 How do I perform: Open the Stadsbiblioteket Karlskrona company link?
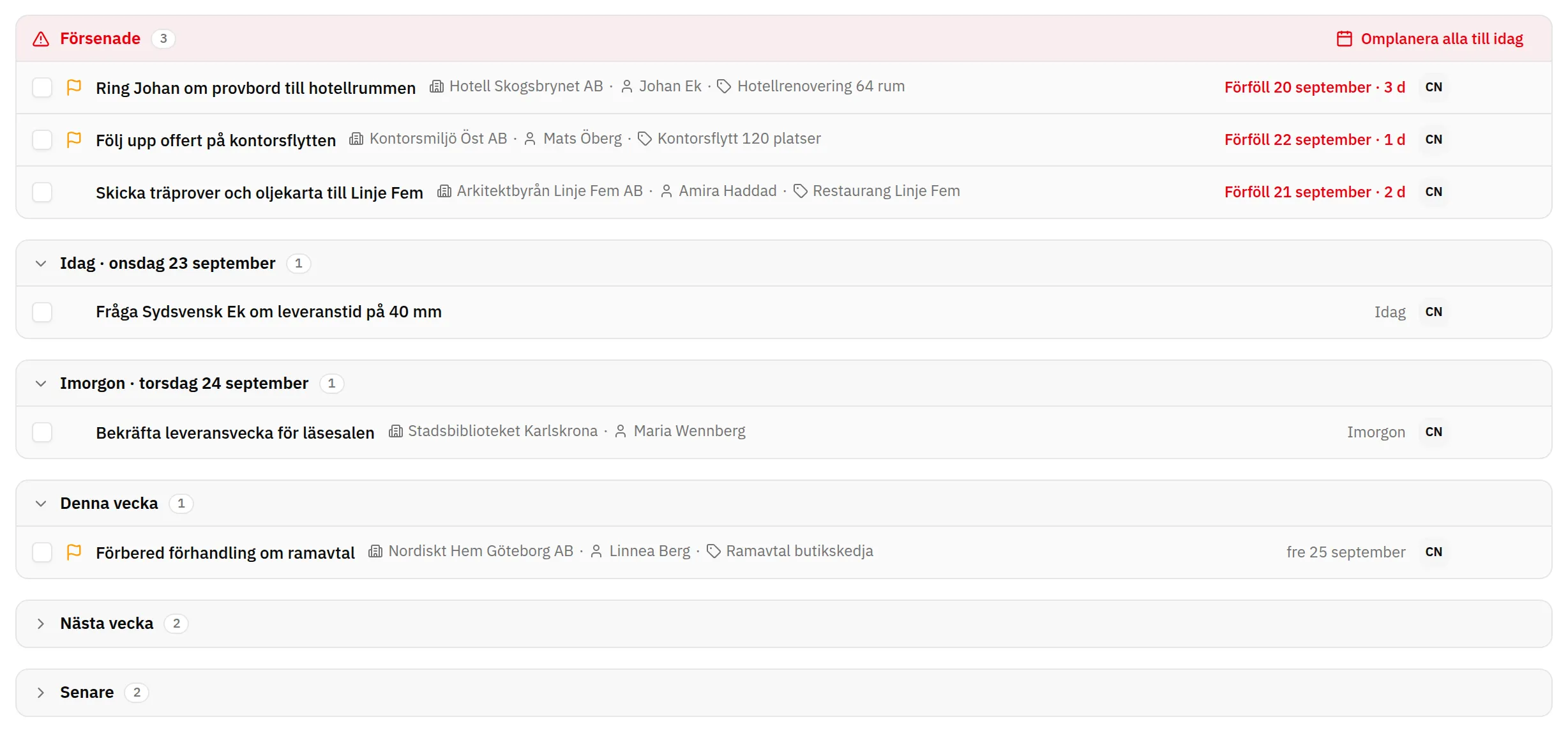pos(503,431)
